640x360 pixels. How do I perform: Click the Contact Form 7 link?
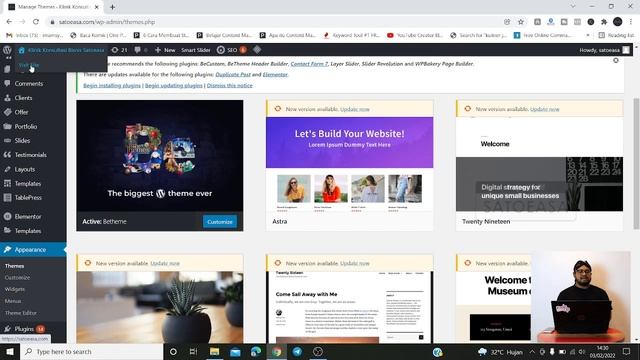309,64
